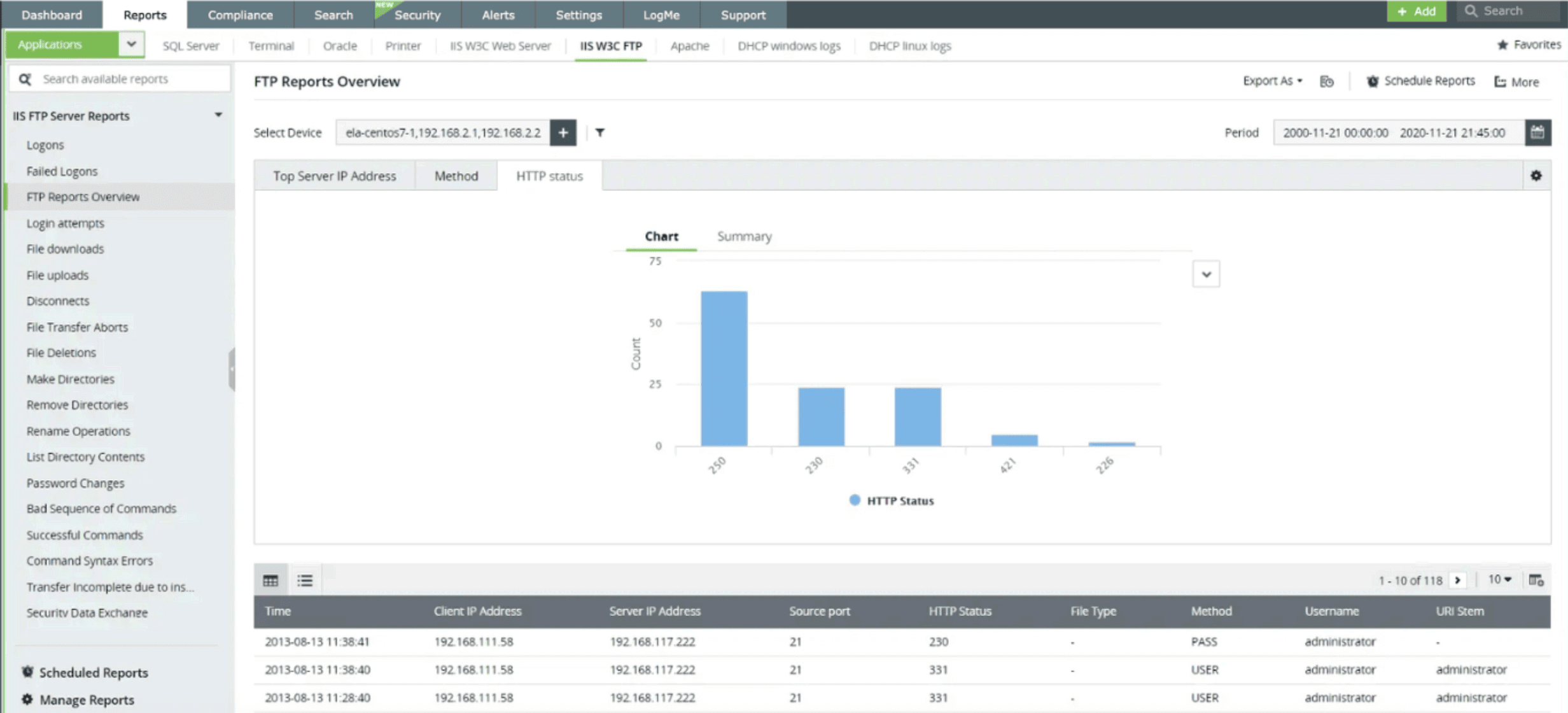1568x713 pixels.
Task: Click the chart settings gear icon
Action: [x=1536, y=176]
